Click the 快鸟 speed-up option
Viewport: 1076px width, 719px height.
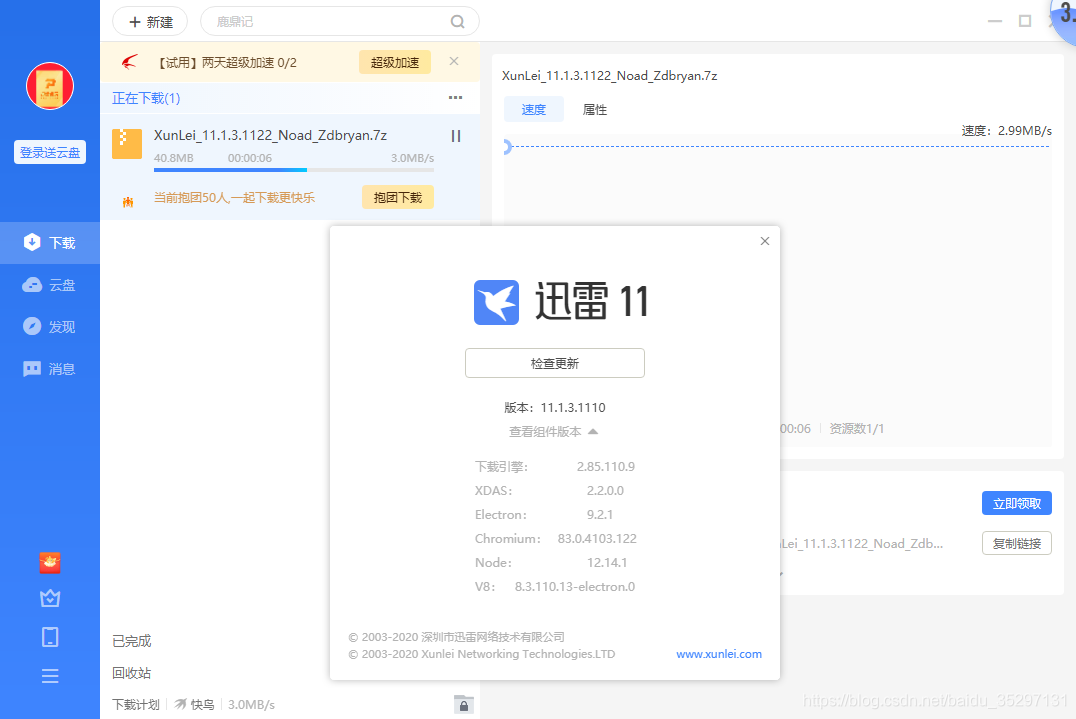pos(194,705)
